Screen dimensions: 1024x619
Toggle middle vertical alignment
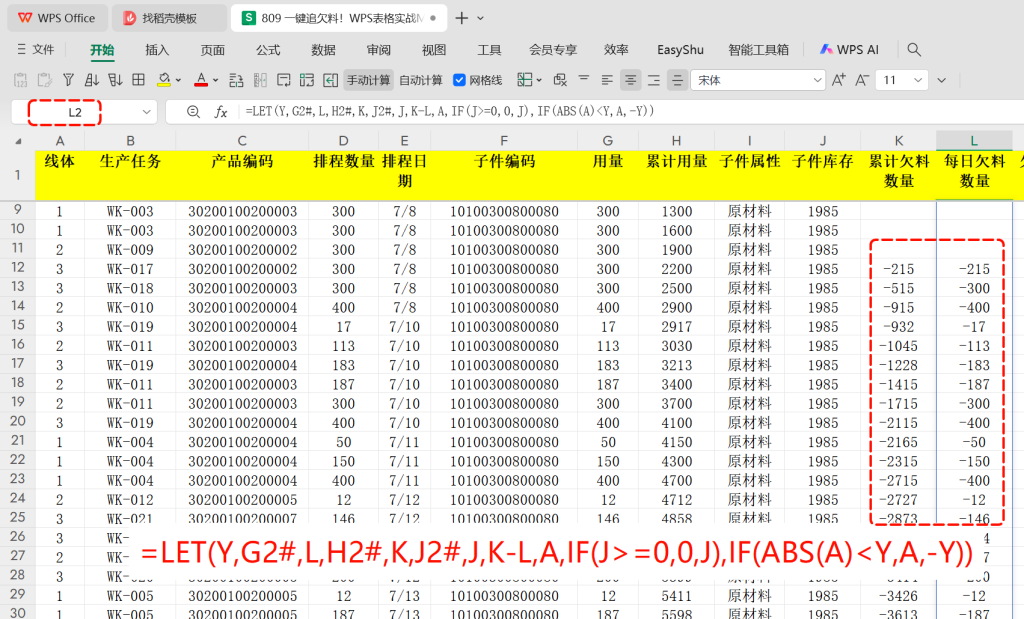click(677, 80)
